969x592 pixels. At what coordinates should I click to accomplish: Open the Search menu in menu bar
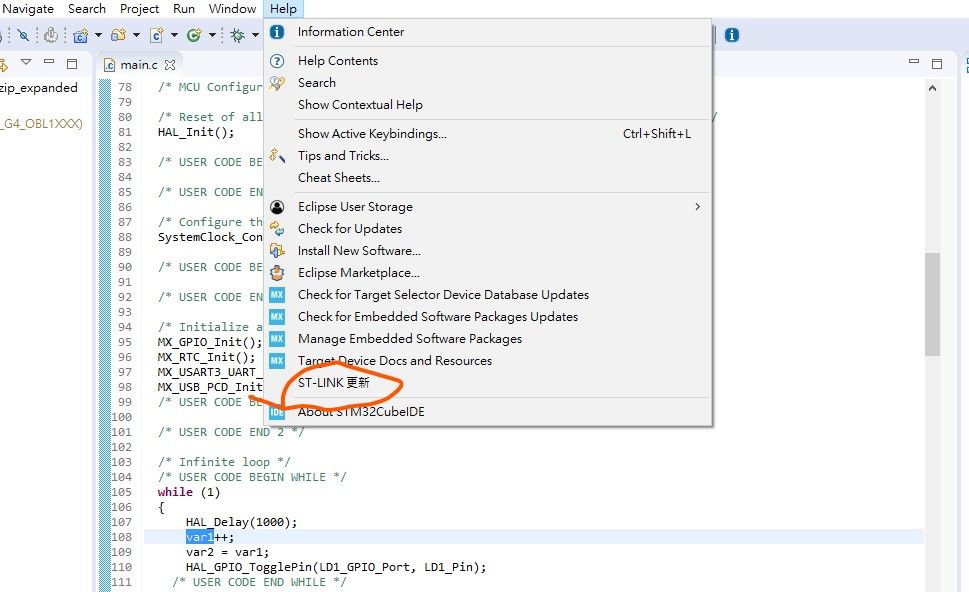pyautogui.click(x=87, y=9)
